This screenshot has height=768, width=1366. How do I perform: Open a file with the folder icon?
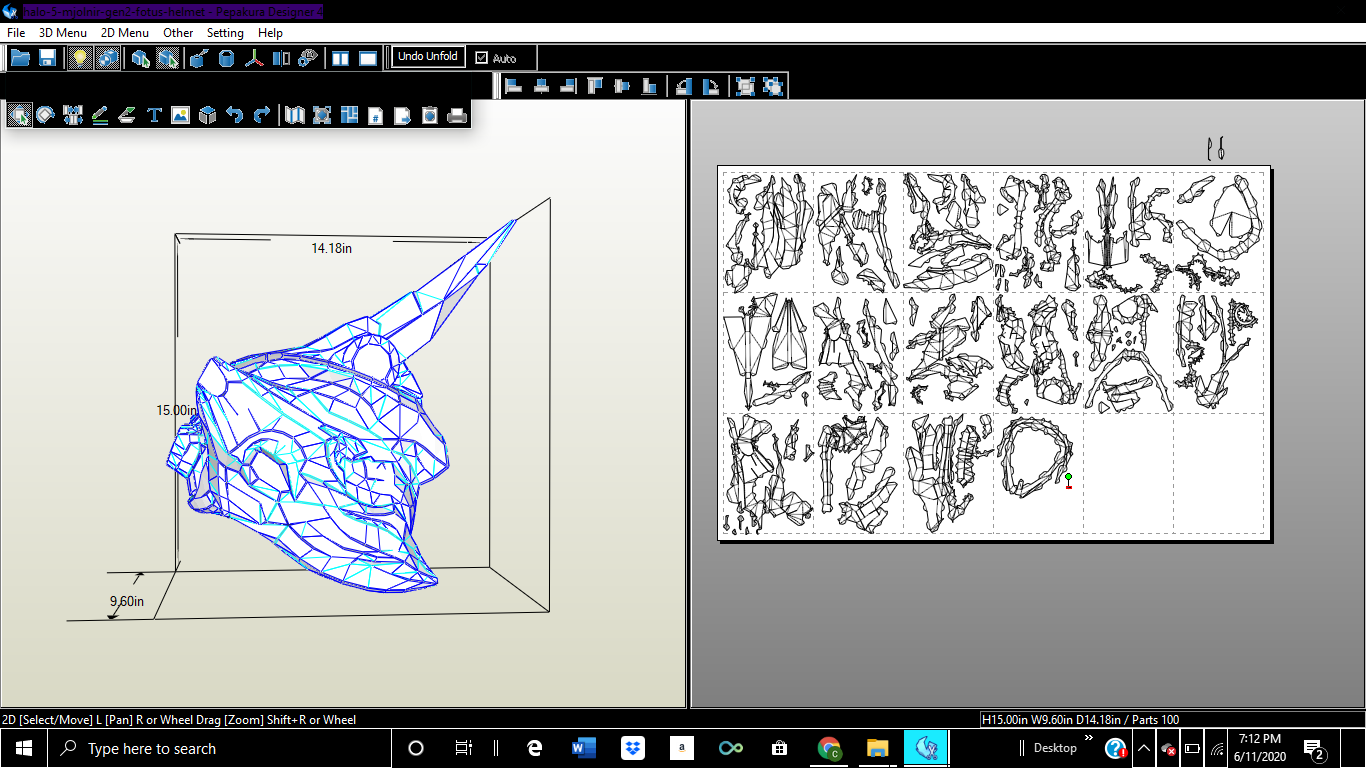pyautogui.click(x=20, y=58)
